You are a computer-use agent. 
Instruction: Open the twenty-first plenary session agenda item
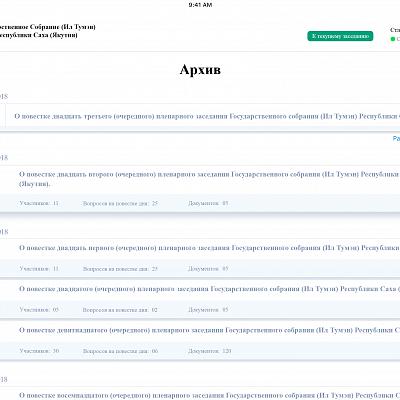[x=209, y=248]
